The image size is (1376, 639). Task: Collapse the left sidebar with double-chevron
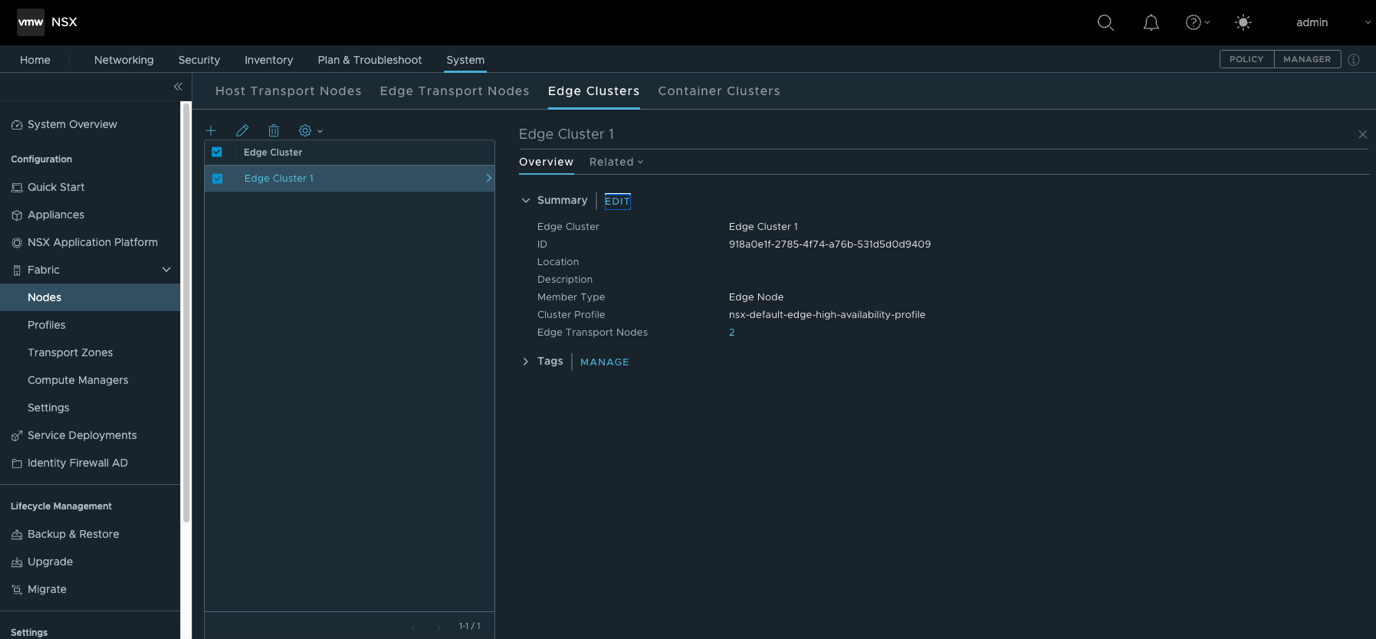(178, 87)
